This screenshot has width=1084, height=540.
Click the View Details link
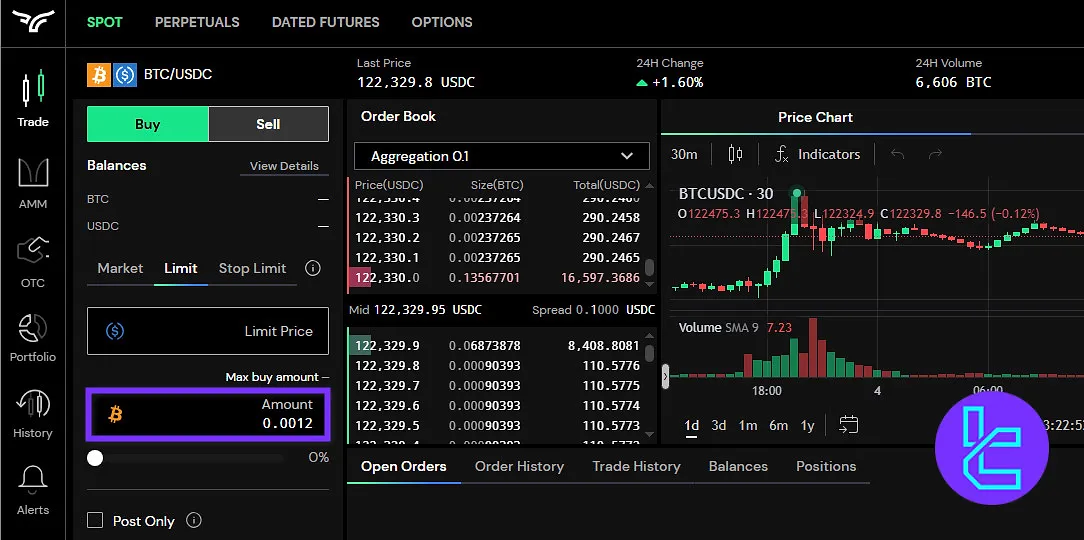pyautogui.click(x=284, y=166)
